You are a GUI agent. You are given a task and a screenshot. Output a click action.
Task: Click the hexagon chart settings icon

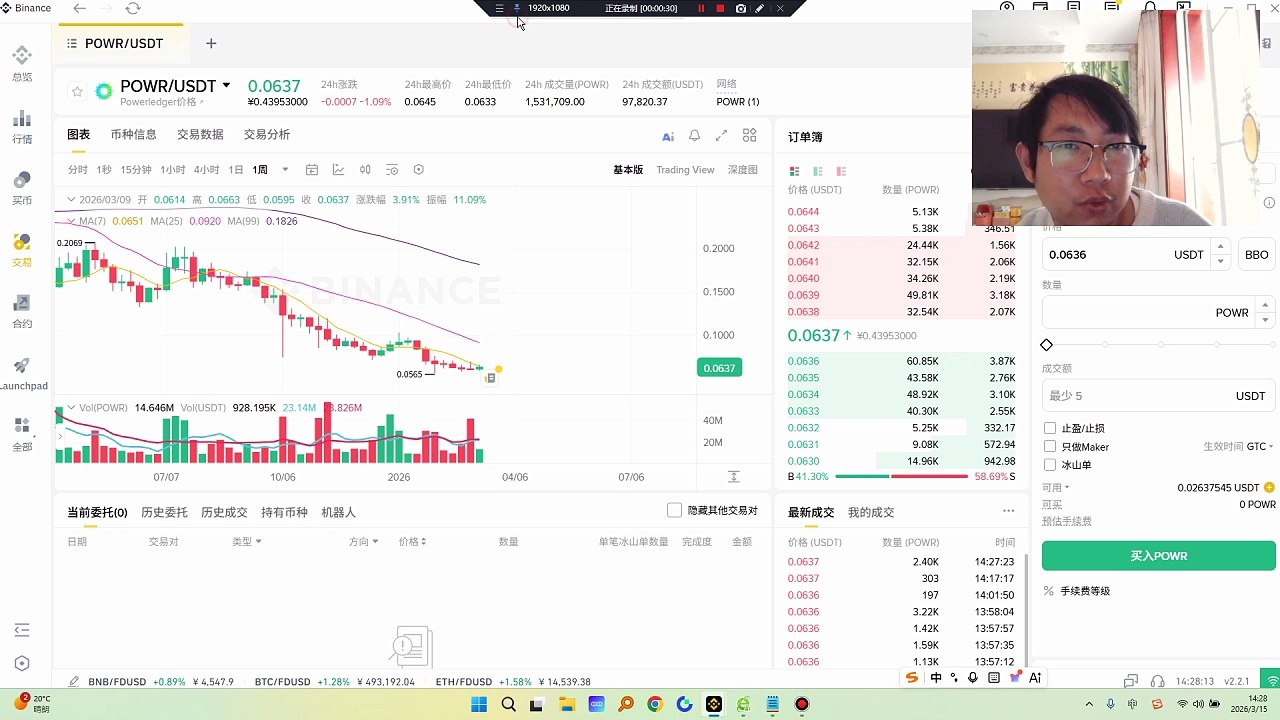(x=419, y=170)
